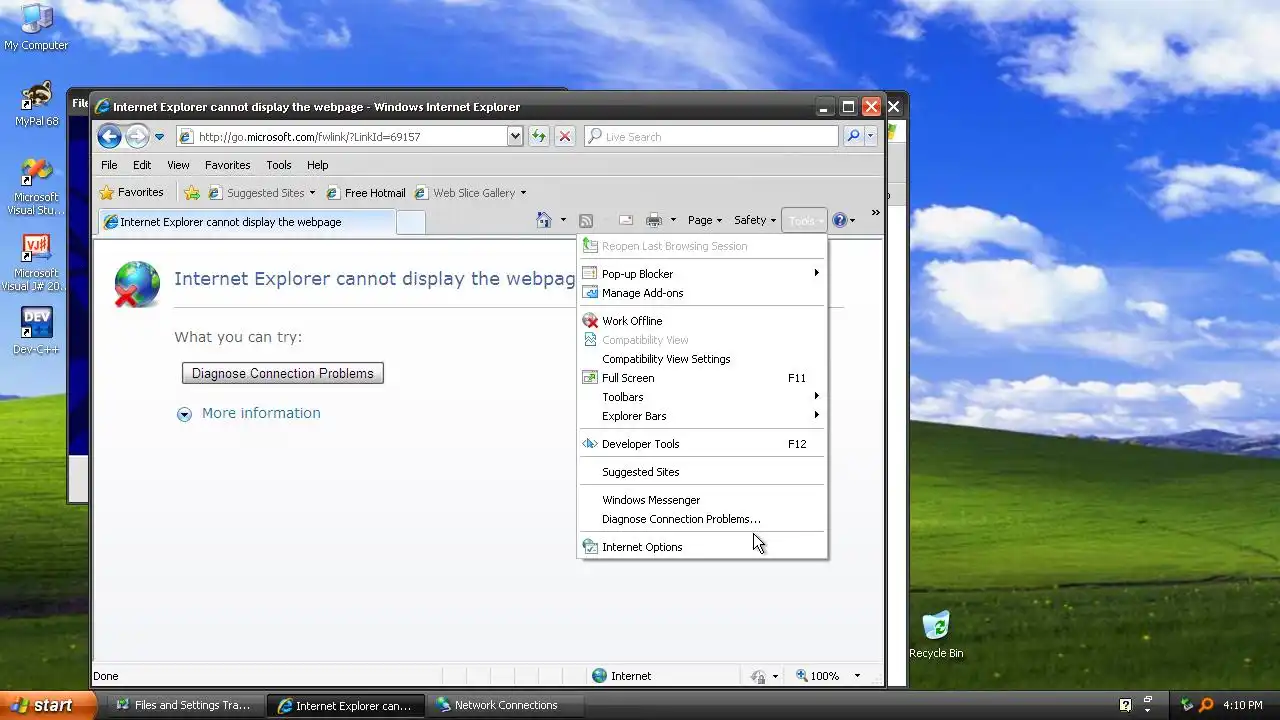Open the Safety command bar menu
Viewport: 1280px width, 720px height.
tap(755, 220)
